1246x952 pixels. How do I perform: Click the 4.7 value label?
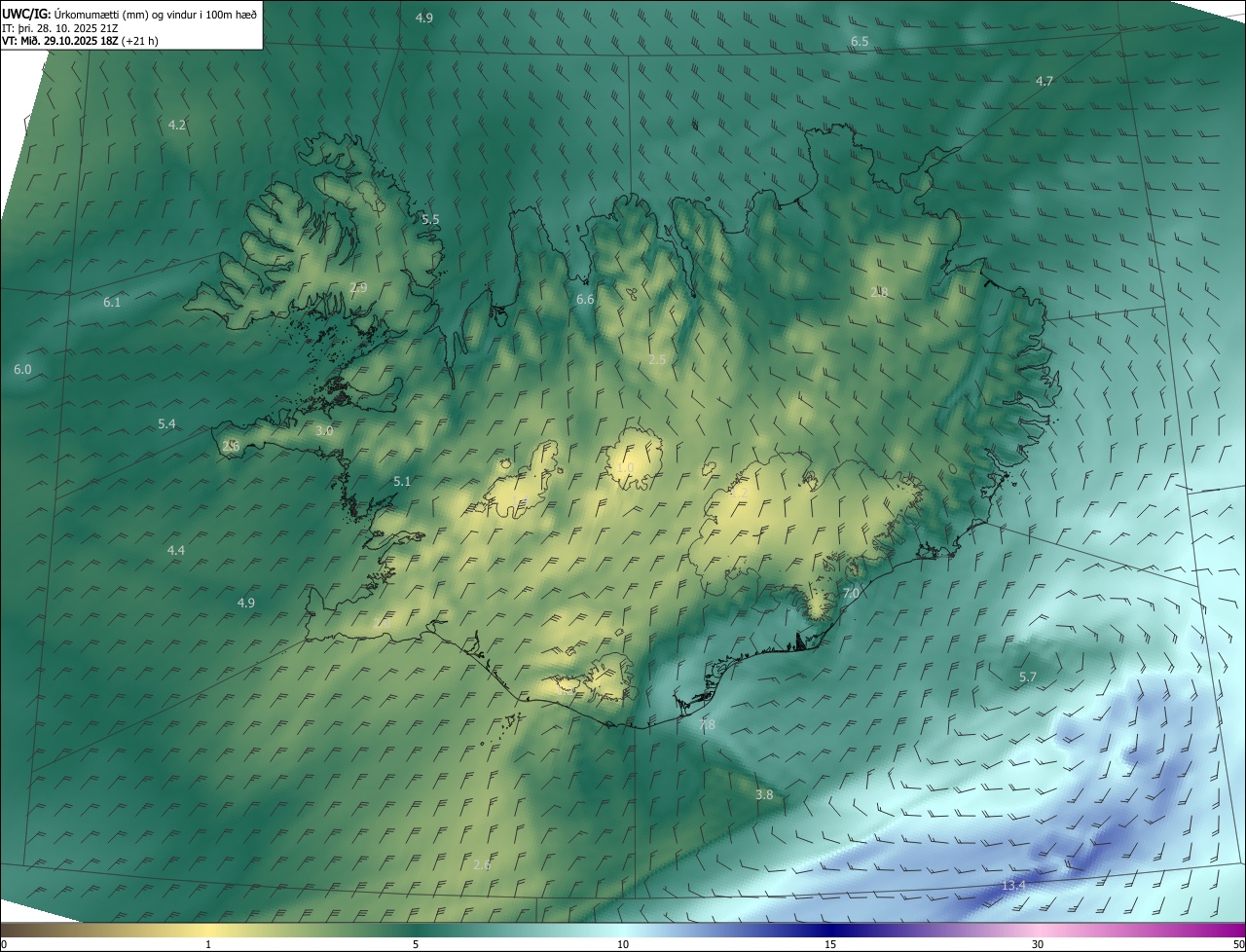1044,81
